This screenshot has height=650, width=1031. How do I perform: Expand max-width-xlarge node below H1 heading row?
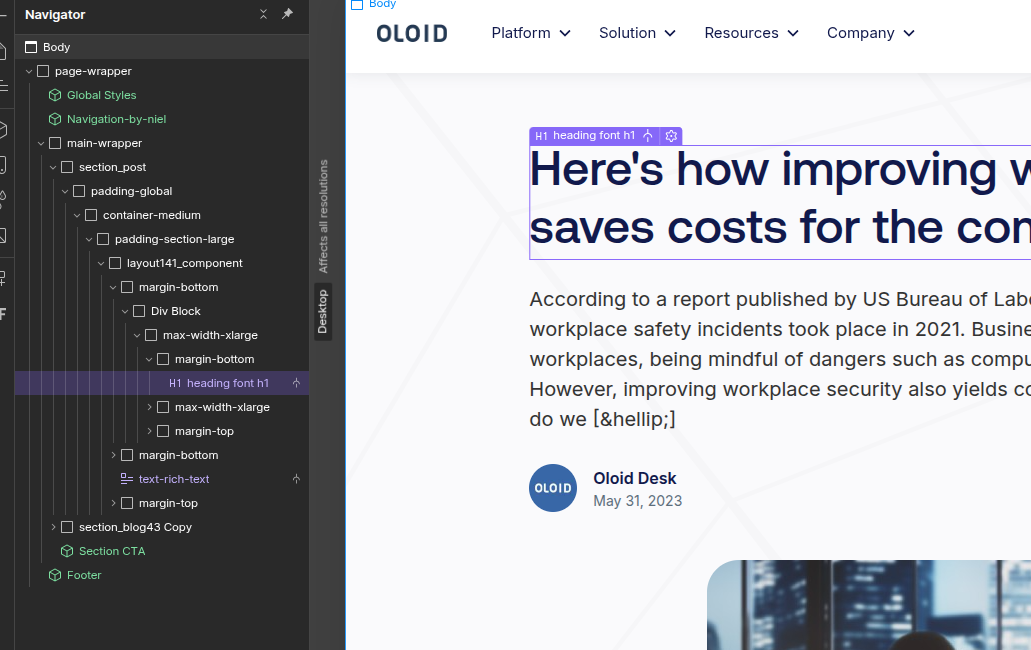click(x=149, y=407)
